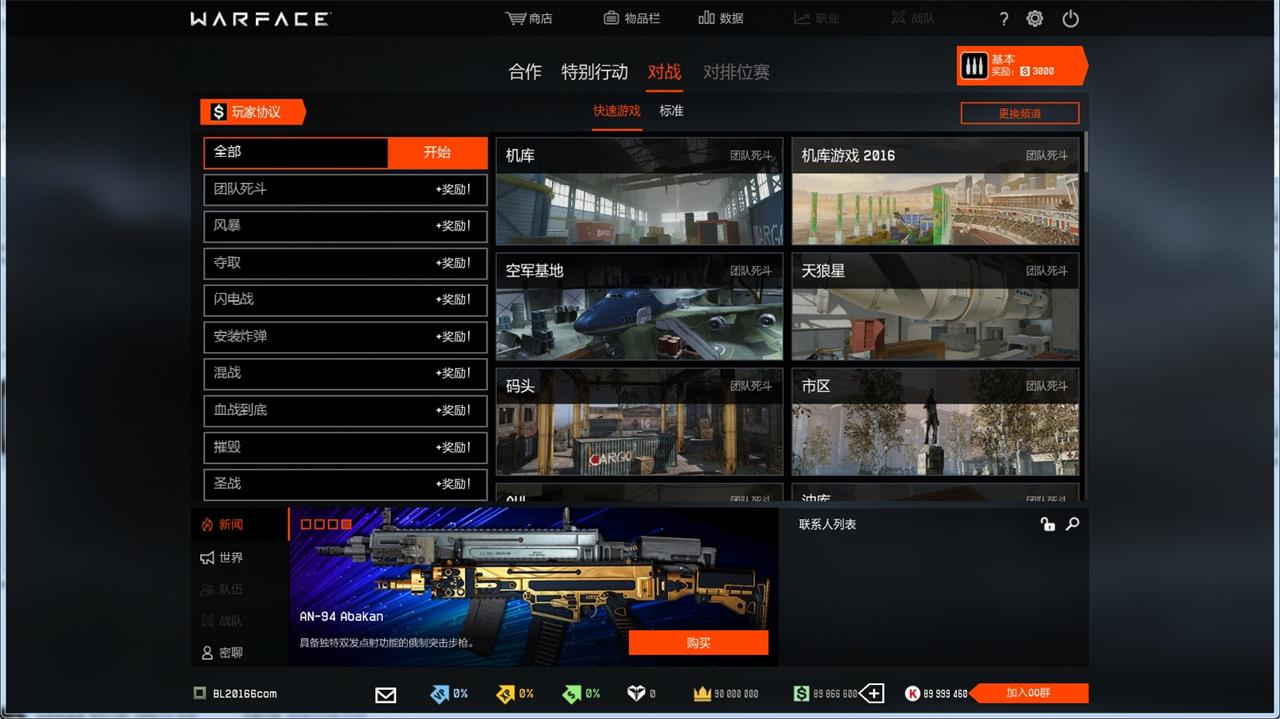Screen dimensions: 1280x719
Task: Expand the 玩家协议 player contract panel
Action: (x=253, y=112)
